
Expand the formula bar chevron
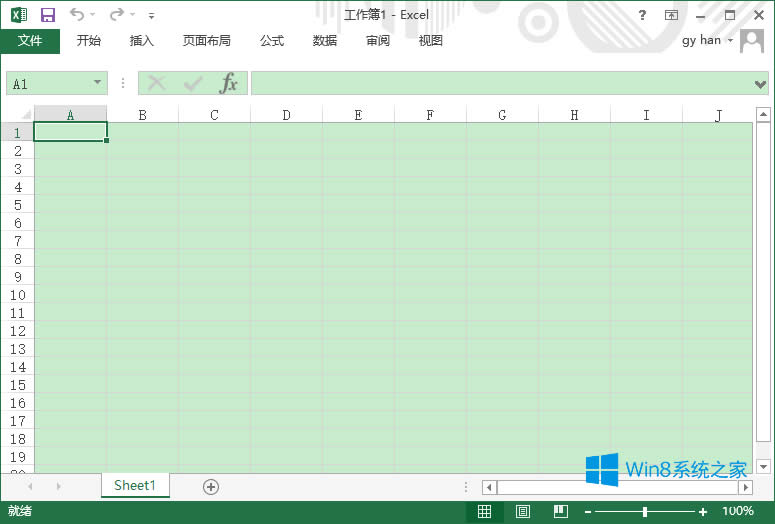click(x=760, y=84)
